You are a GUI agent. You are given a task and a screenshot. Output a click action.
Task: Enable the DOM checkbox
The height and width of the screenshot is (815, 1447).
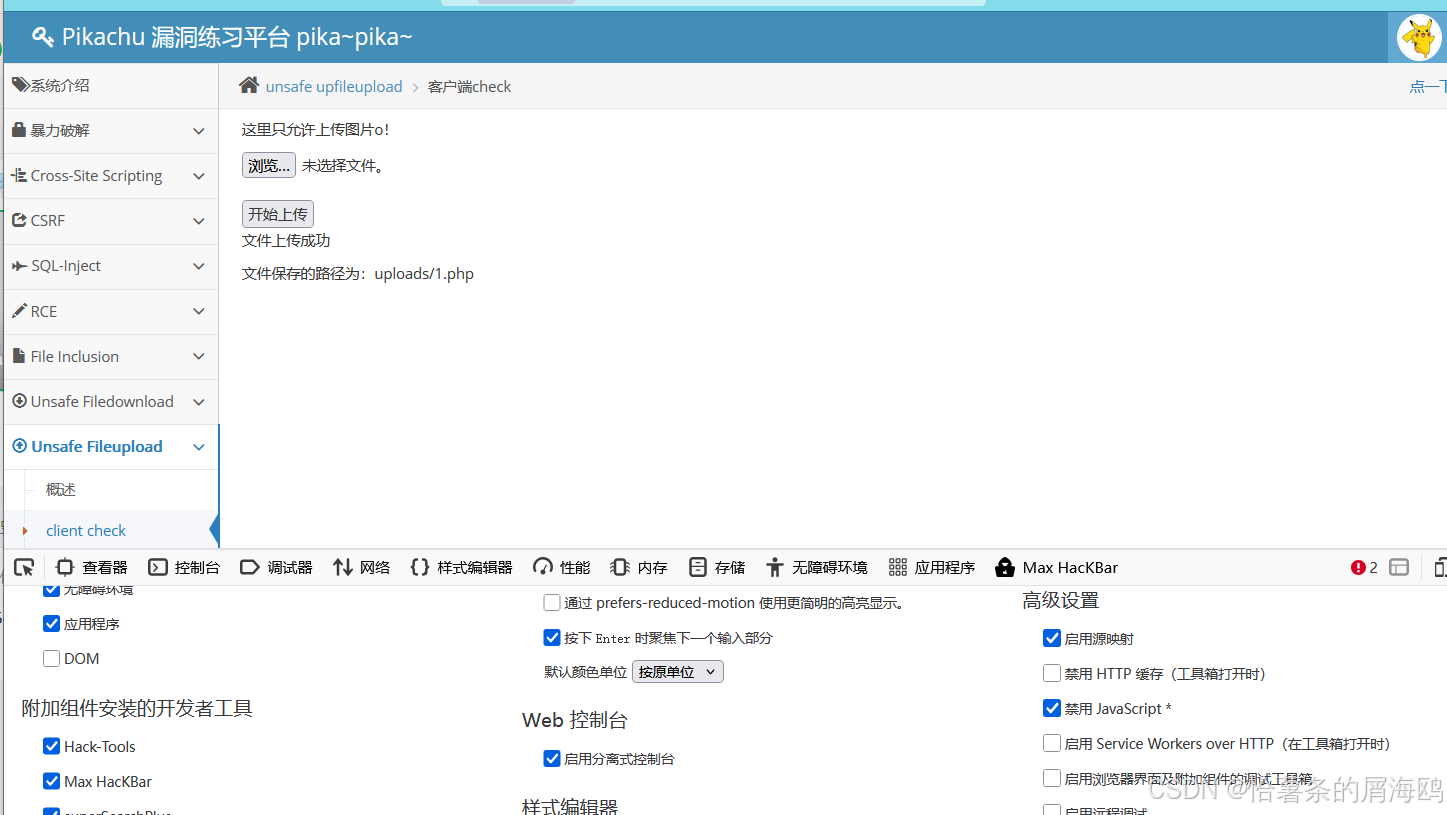tap(52, 659)
